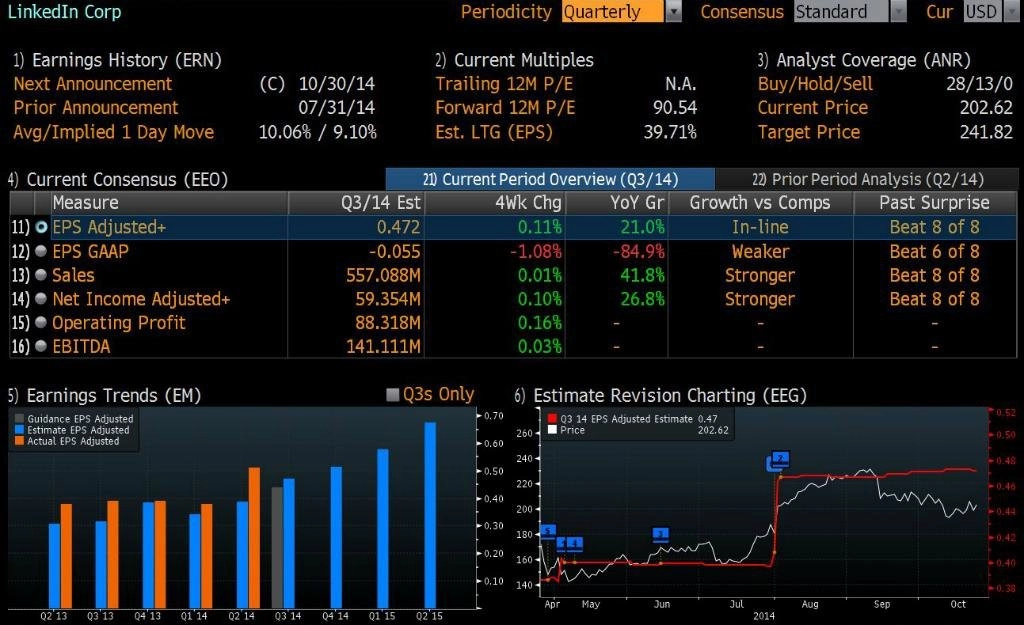Viewport: 1024px width, 625px height.
Task: Click the blue Estimate EPS Adjusted legend swatch
Action: tap(19, 430)
